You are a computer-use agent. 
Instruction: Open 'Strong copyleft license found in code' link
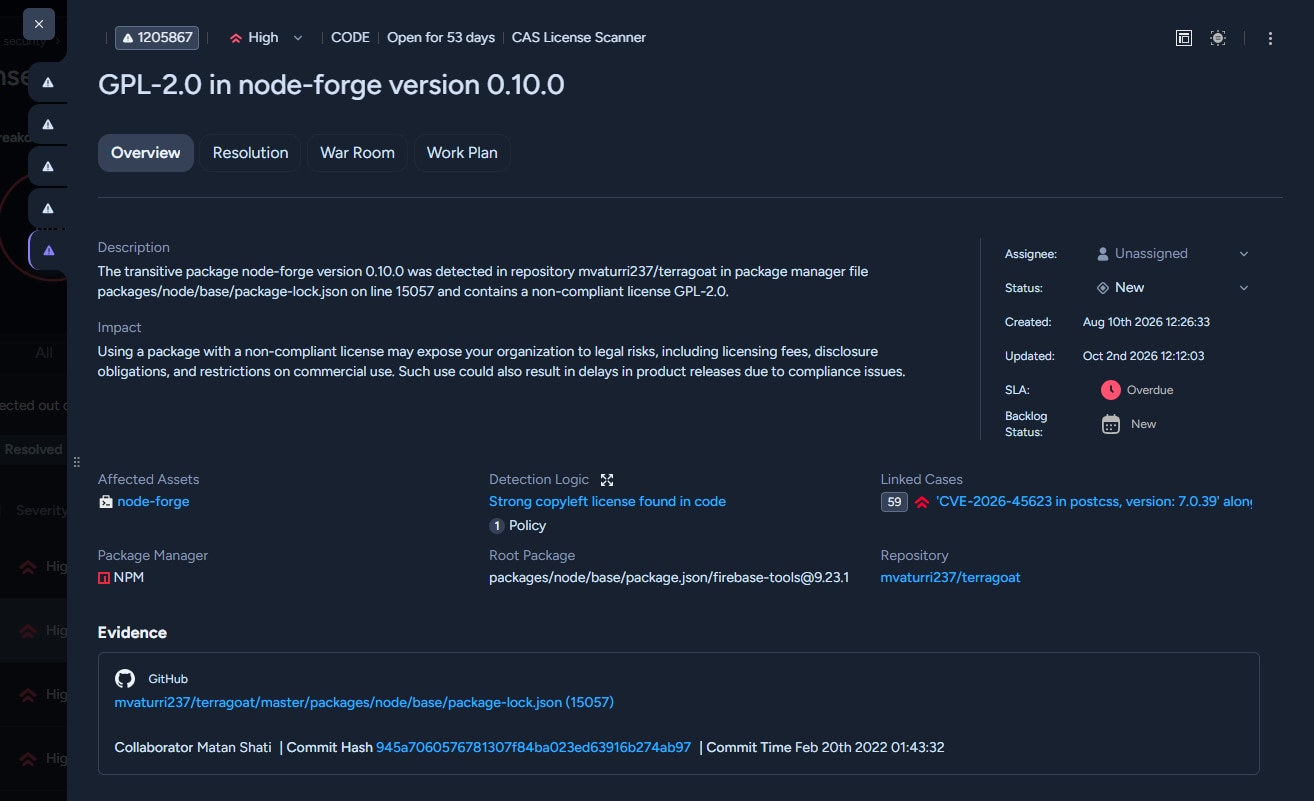607,502
